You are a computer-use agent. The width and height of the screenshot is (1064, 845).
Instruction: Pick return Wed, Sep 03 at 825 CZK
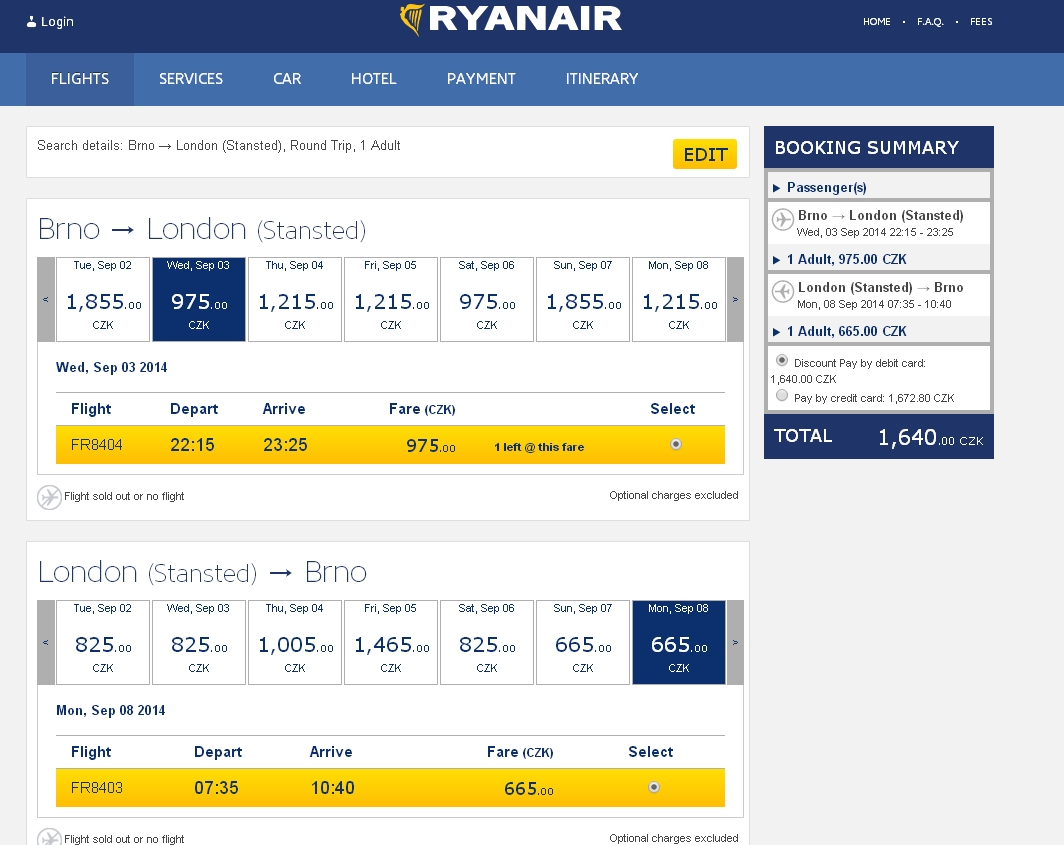pos(199,642)
